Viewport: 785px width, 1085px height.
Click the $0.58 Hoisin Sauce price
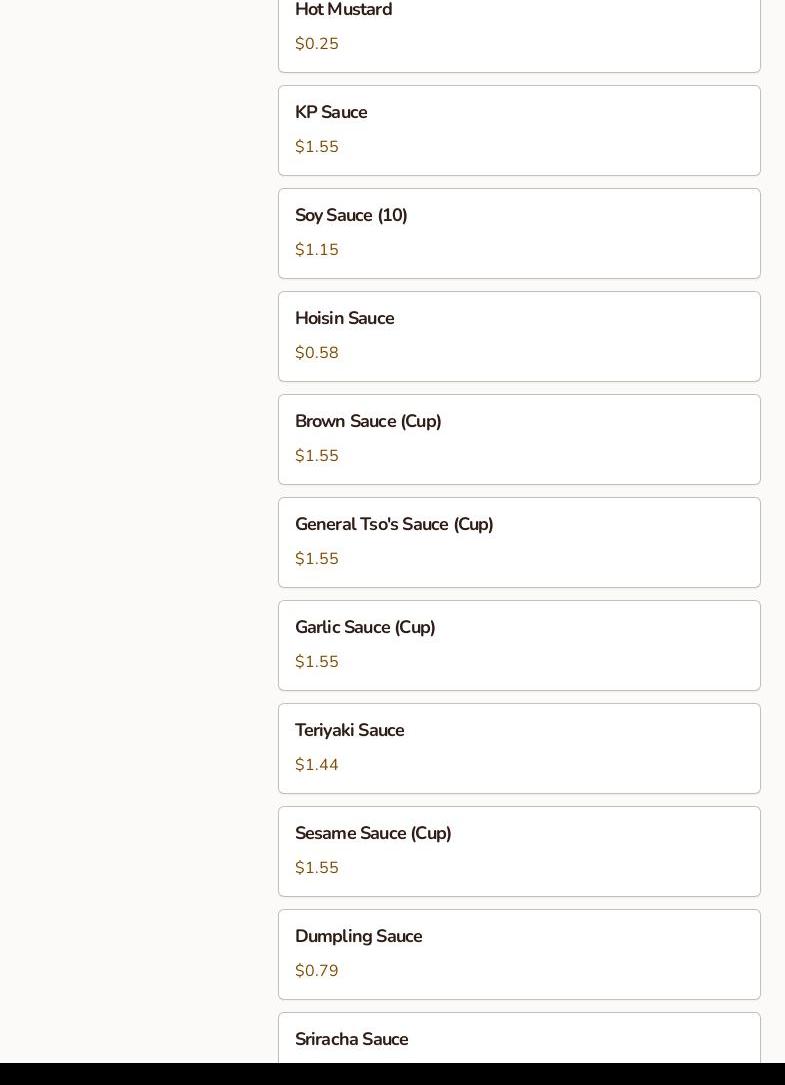click(317, 353)
